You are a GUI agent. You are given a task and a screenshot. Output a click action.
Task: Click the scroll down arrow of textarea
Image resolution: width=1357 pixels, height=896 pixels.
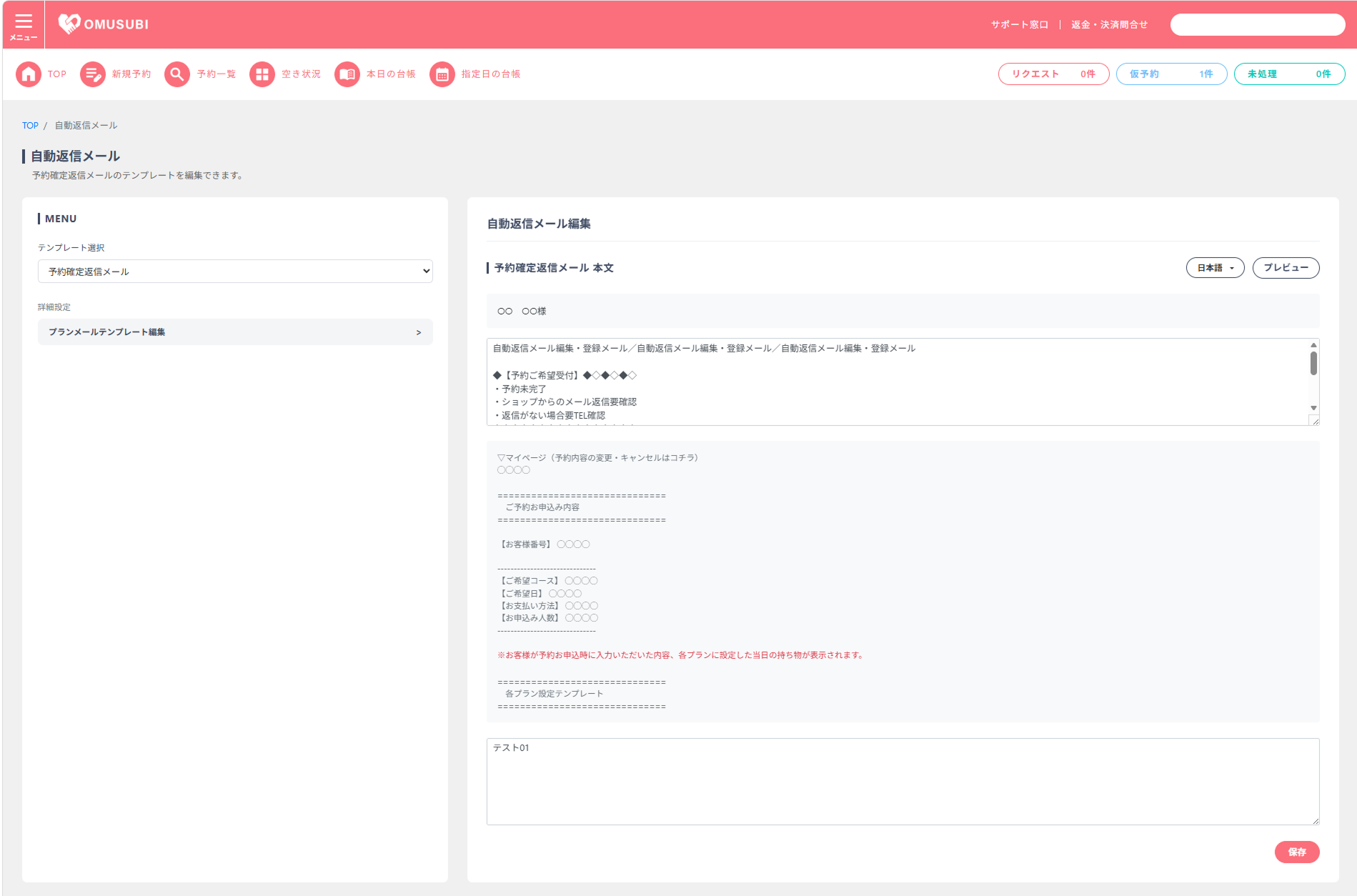[x=1313, y=408]
